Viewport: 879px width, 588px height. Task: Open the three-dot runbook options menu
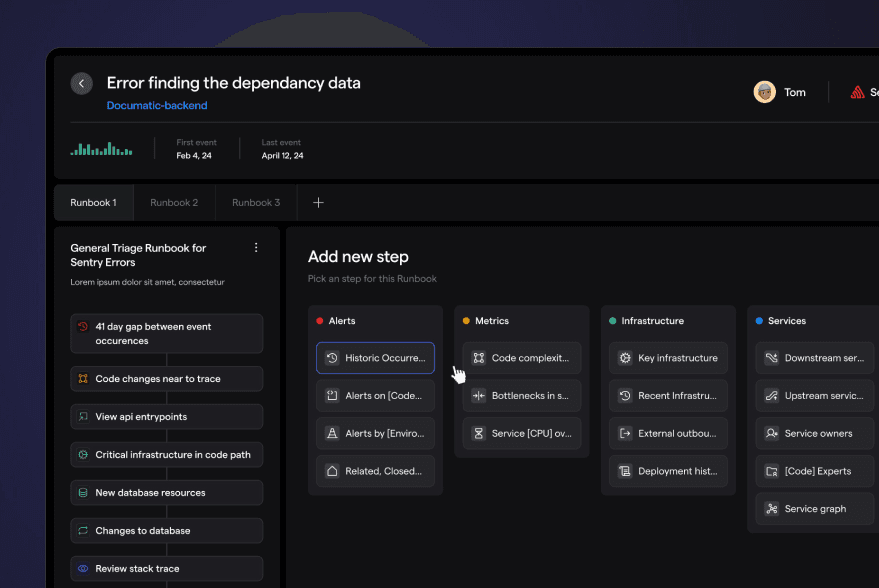tap(256, 248)
